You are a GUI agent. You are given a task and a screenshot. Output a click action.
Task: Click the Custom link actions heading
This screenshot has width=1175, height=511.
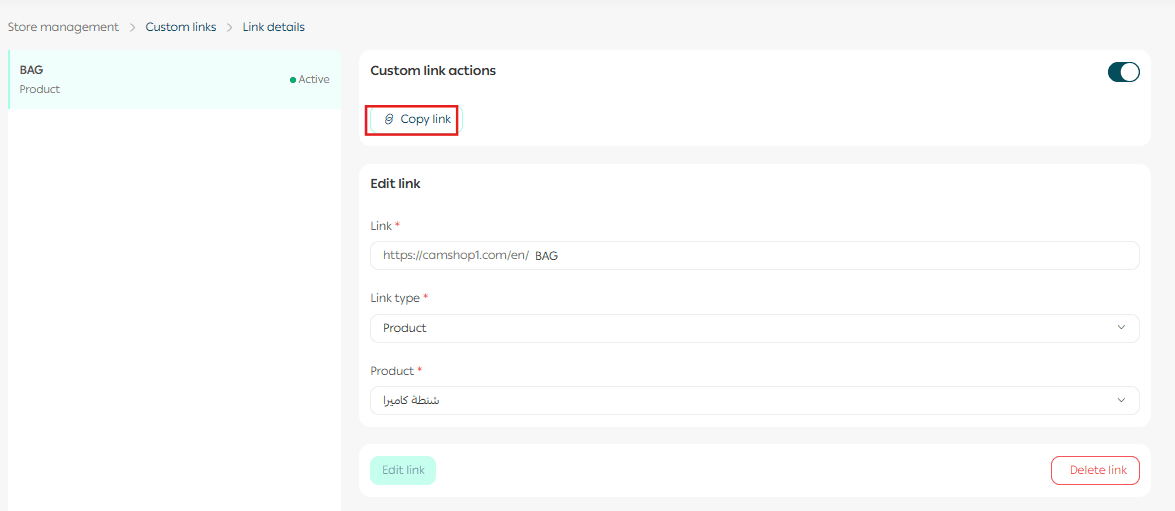pos(433,71)
